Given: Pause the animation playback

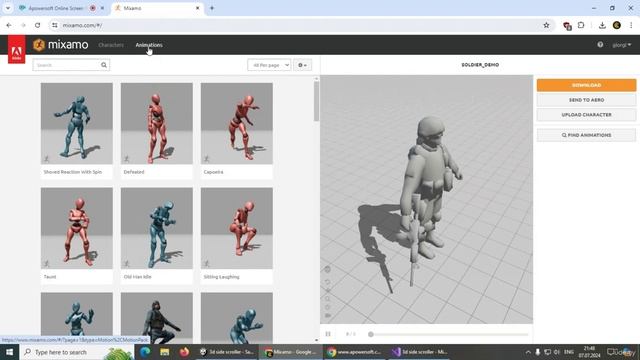Looking at the screenshot, I should (328, 334).
